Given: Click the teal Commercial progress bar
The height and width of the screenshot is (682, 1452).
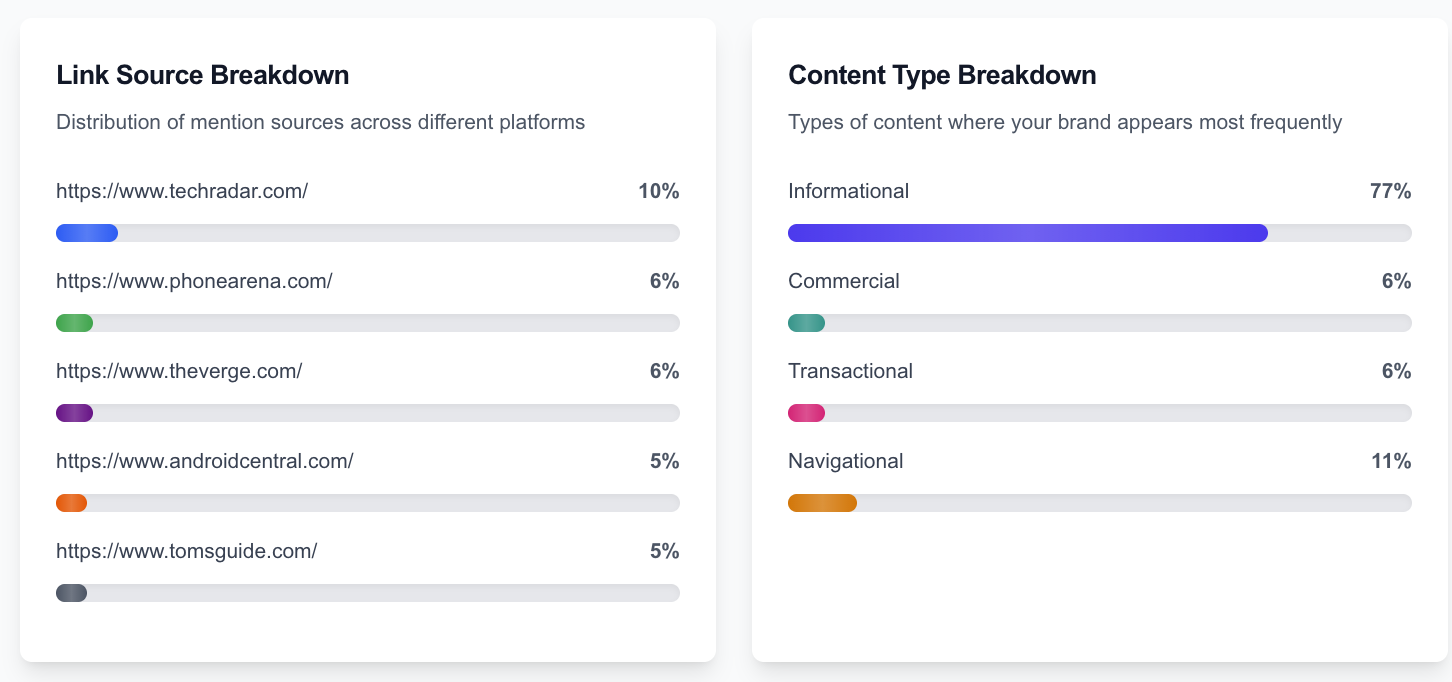Looking at the screenshot, I should click(807, 323).
